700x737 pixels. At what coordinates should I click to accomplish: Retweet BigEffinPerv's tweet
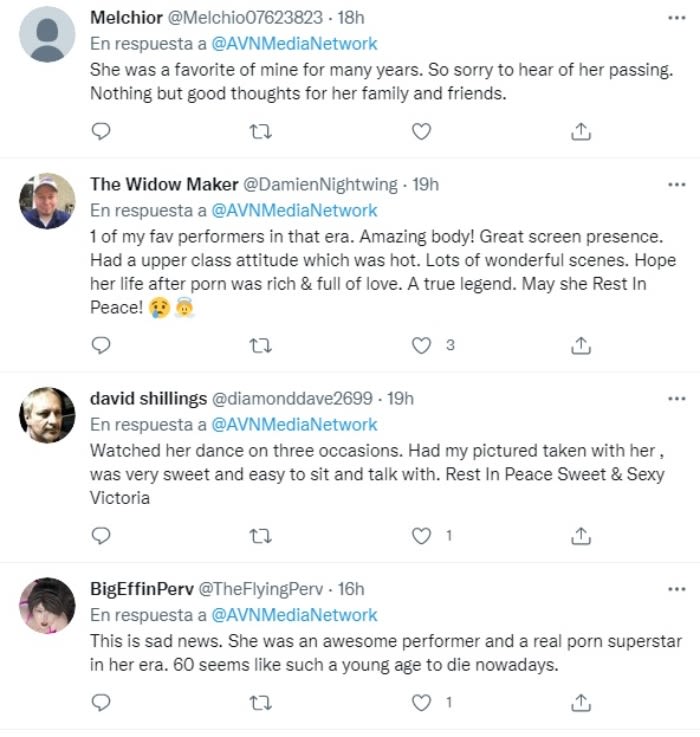(x=260, y=703)
